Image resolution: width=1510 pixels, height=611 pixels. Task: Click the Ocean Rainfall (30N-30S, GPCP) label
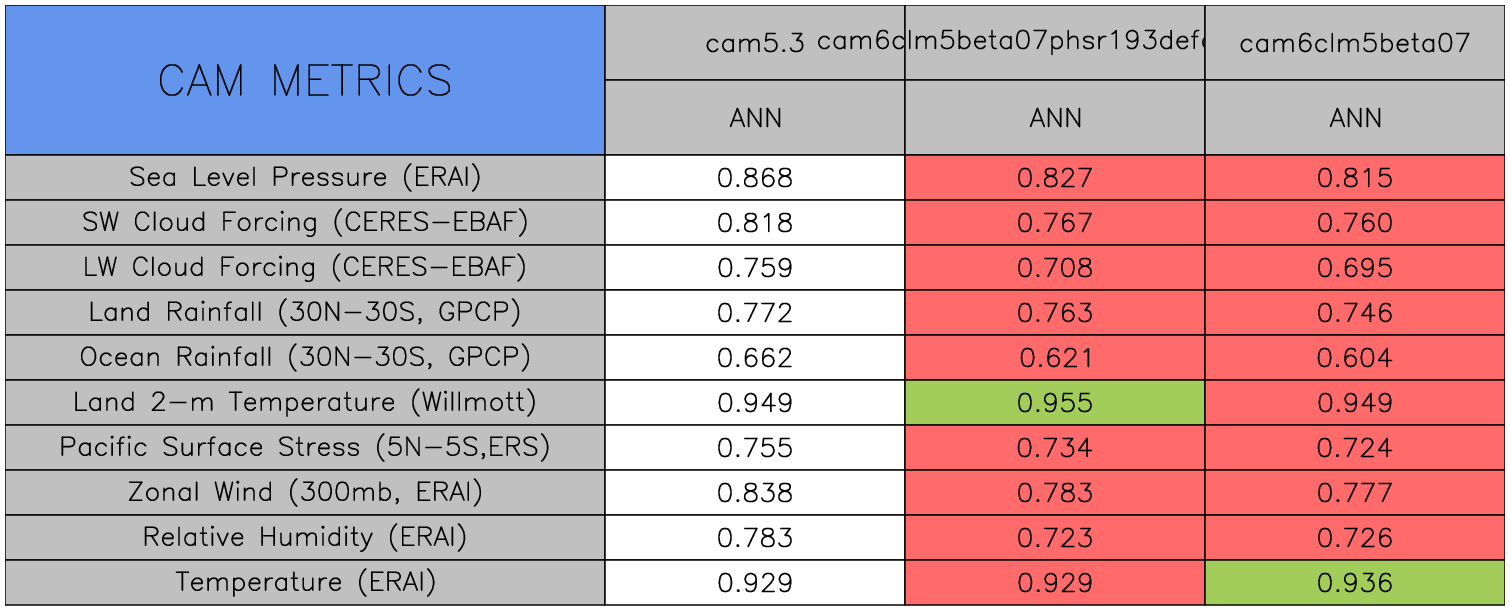(305, 357)
